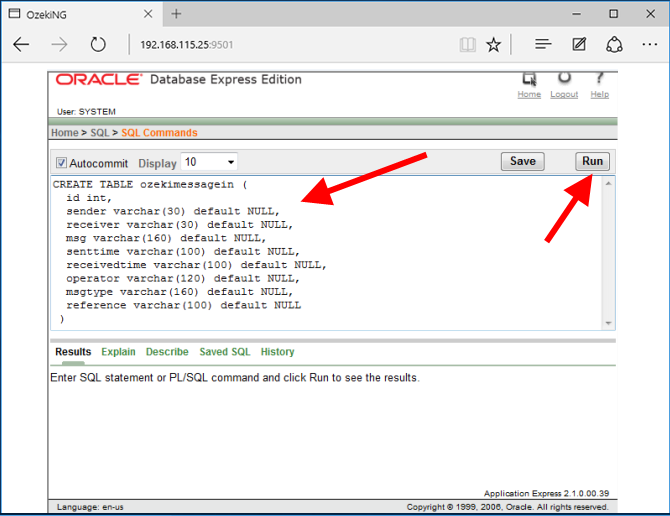Click the 'msgtype varchar(160)' line
The image size is (670, 516).
click(x=179, y=292)
